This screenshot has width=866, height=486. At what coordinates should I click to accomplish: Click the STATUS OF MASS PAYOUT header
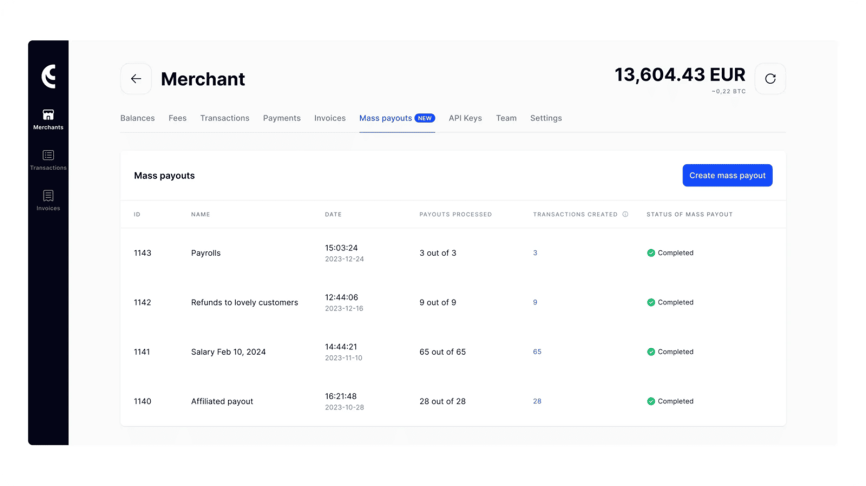coord(689,214)
